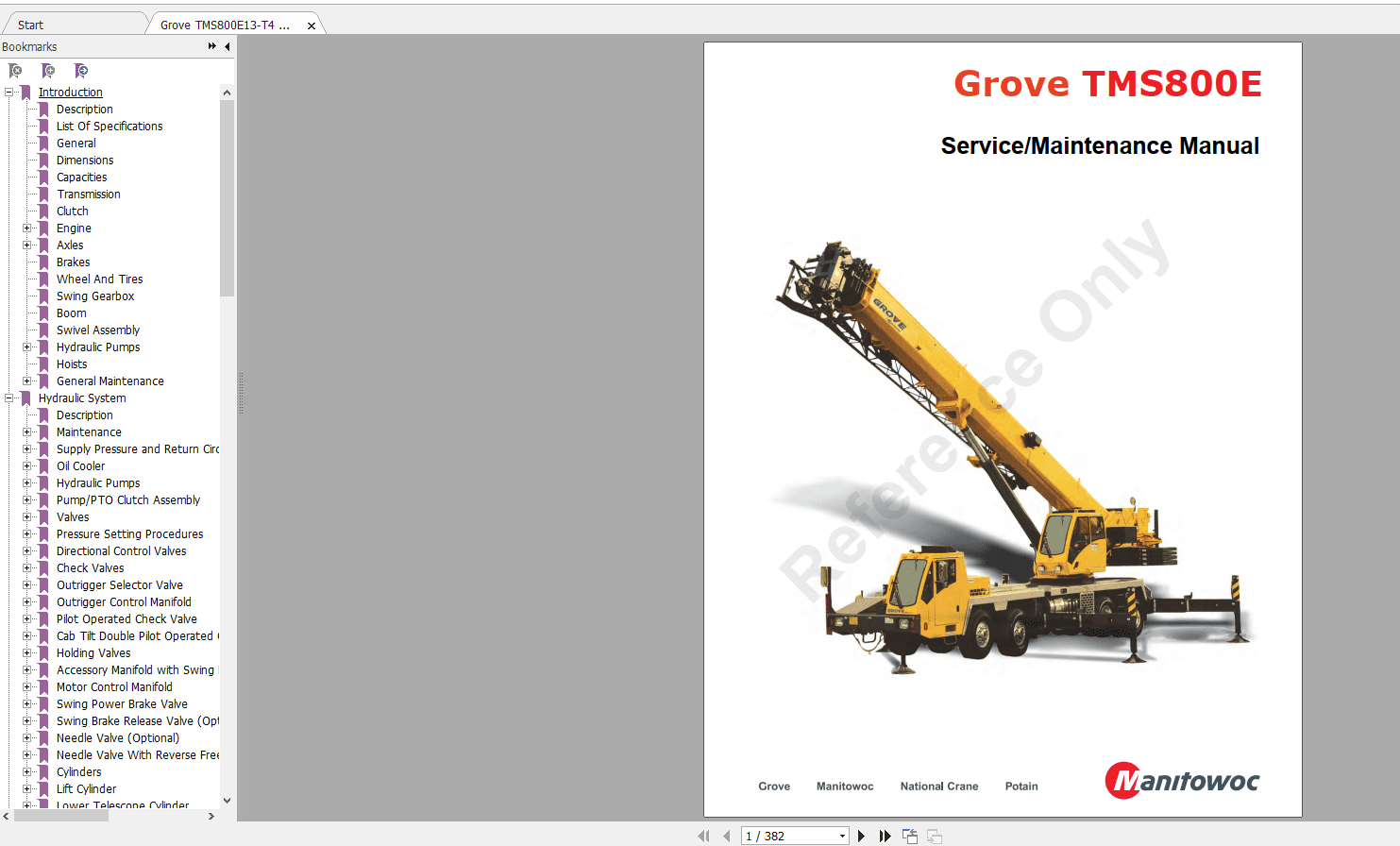Select the Grove TMS800E13-T4 document tab

point(227,24)
